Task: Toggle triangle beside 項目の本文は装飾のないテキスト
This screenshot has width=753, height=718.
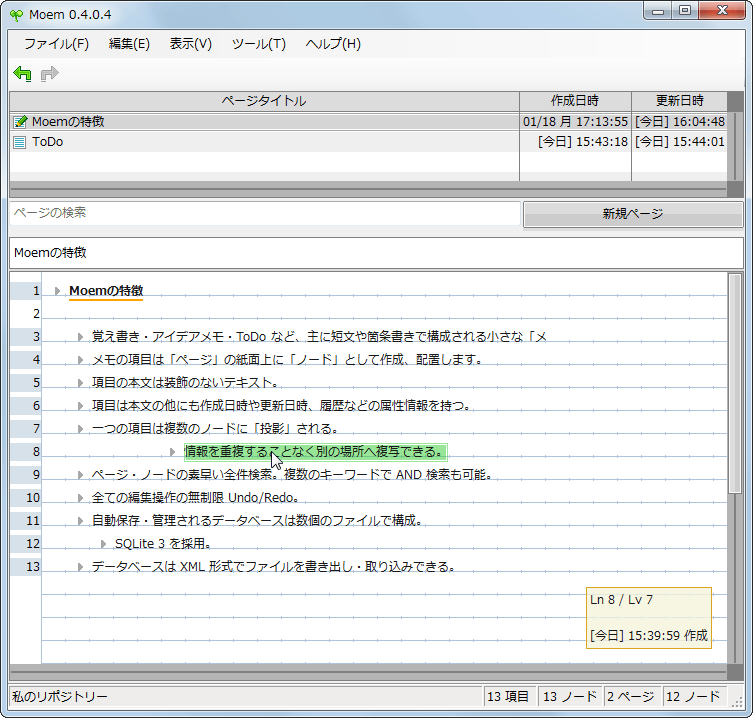Action: (x=81, y=383)
